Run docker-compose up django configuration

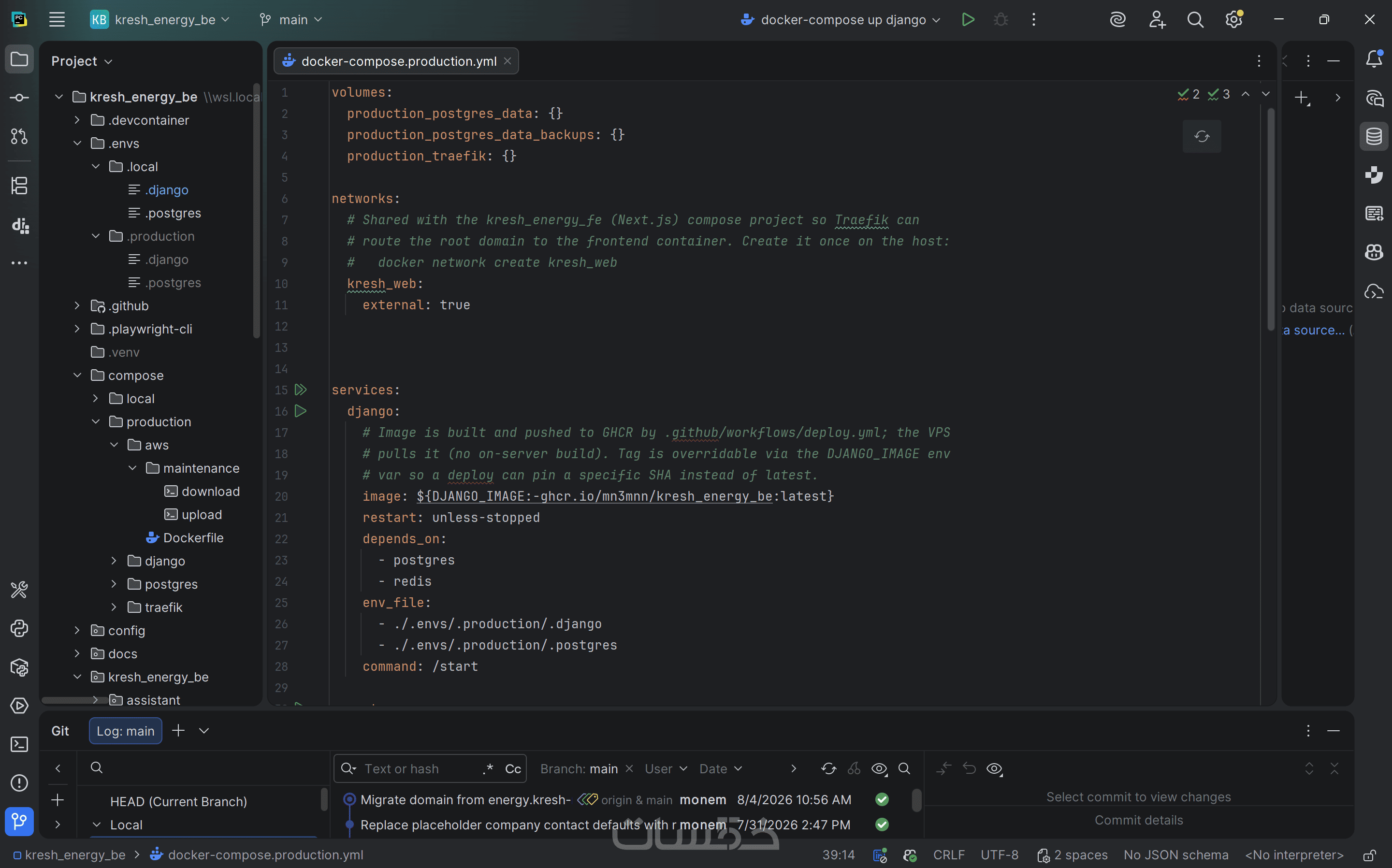[968, 19]
